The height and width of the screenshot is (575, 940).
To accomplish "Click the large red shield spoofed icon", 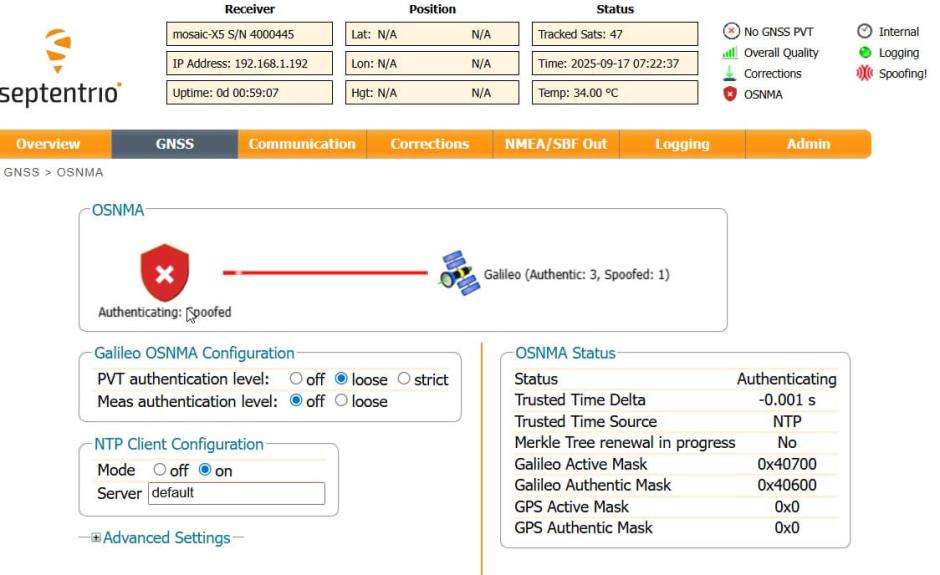I will [x=164, y=273].
